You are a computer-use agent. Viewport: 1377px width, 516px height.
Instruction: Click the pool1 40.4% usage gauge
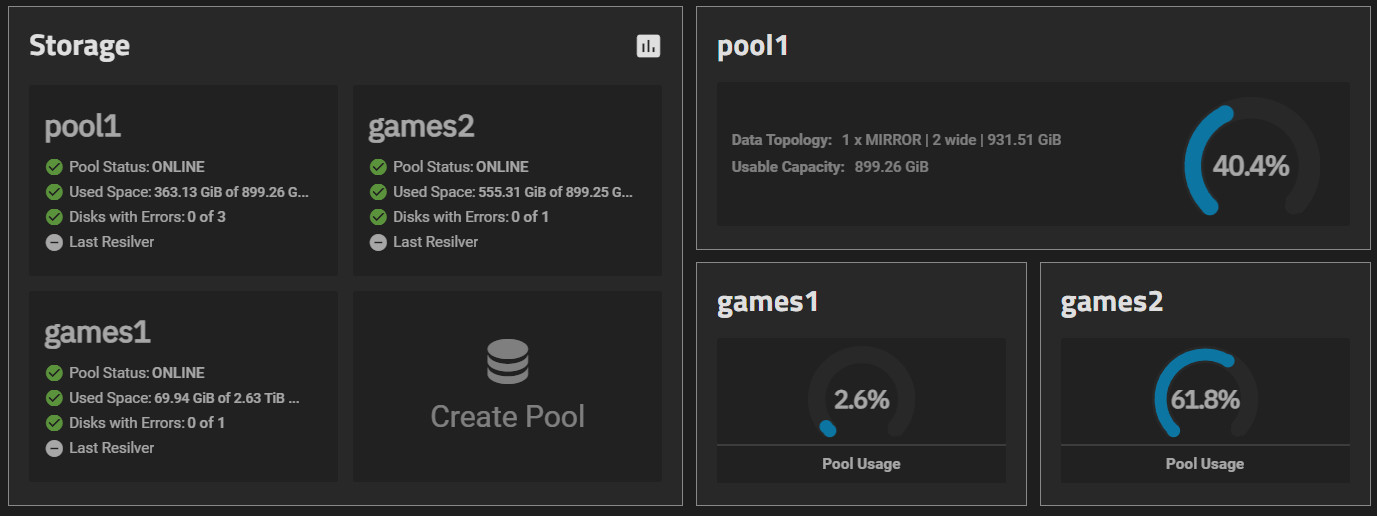pos(1251,158)
